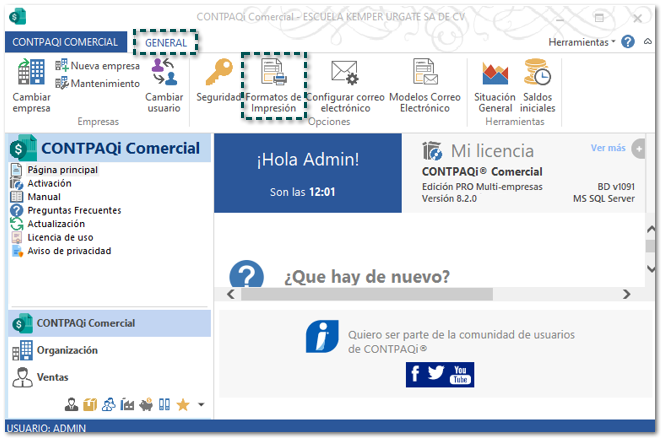This screenshot has height=441, width=664.
Task: Click the horizontal scrollbar thumb
Action: coord(367,294)
